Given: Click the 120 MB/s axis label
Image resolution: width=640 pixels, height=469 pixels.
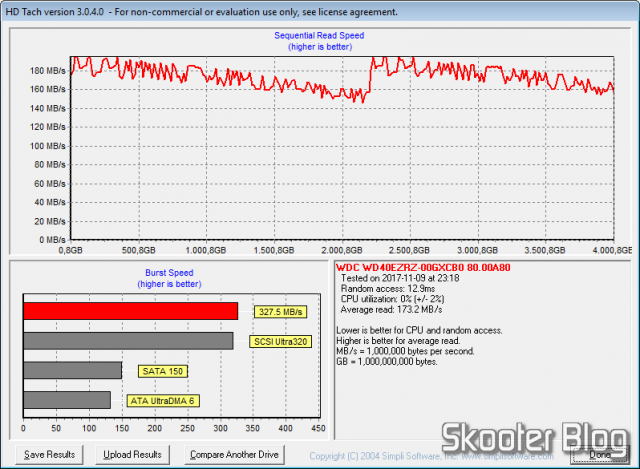Looking at the screenshot, I should coord(47,127).
